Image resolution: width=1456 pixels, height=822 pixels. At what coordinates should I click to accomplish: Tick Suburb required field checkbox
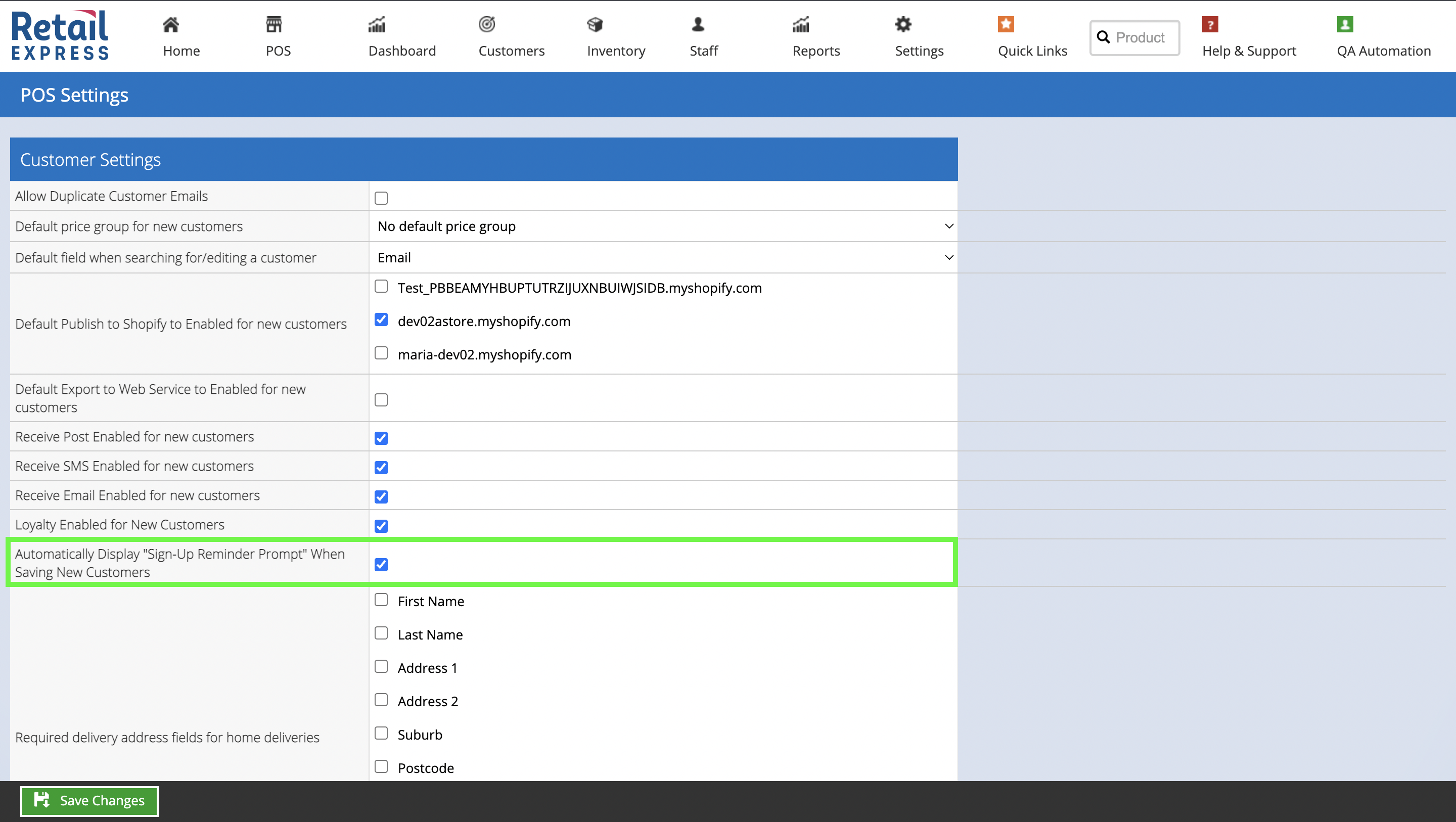tap(381, 733)
